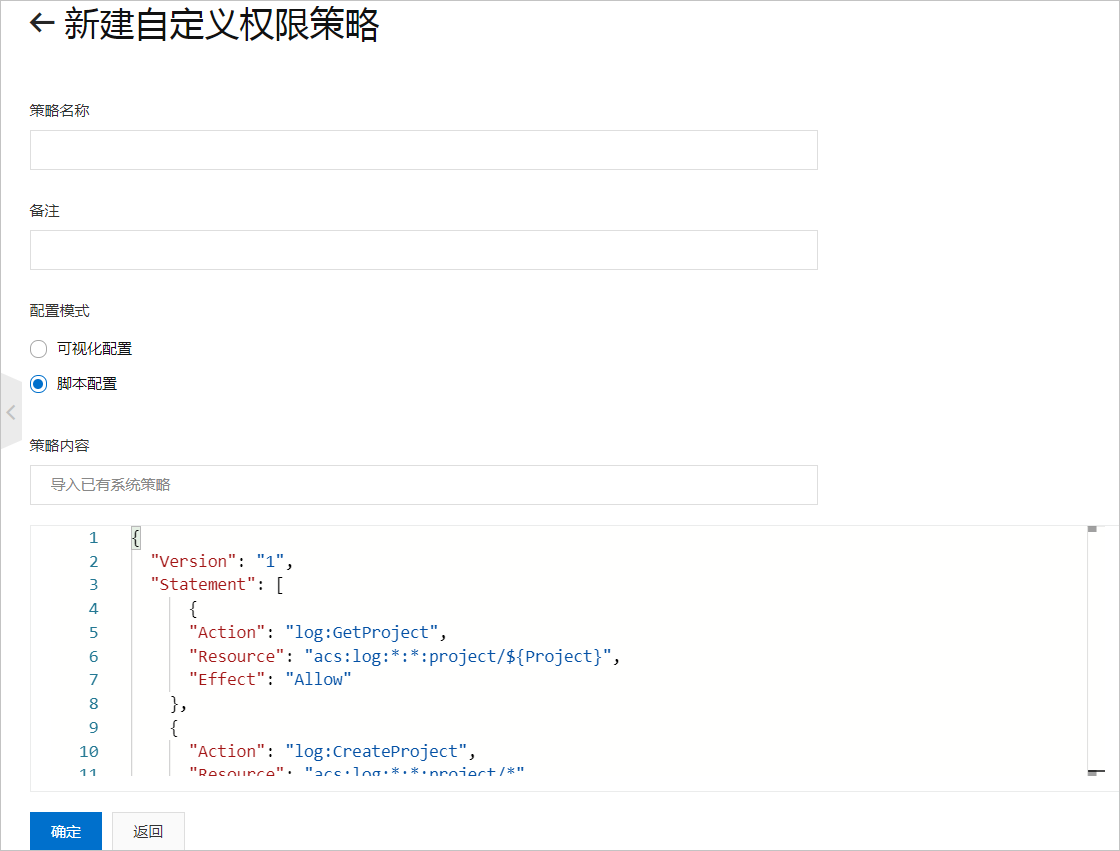Click the "Version" key on line 2
The width and height of the screenshot is (1120, 851).
[194, 561]
